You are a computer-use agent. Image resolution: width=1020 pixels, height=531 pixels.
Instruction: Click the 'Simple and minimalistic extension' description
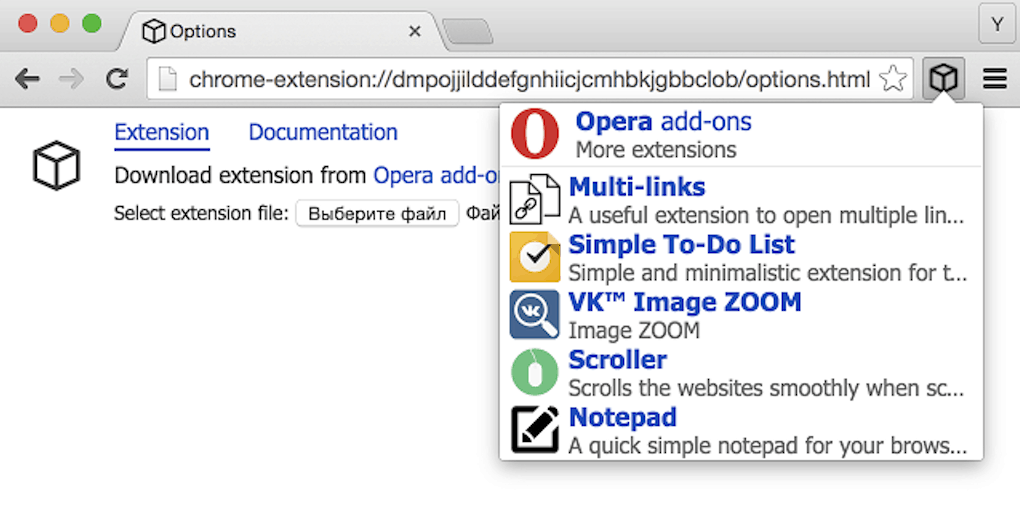[x=768, y=273]
